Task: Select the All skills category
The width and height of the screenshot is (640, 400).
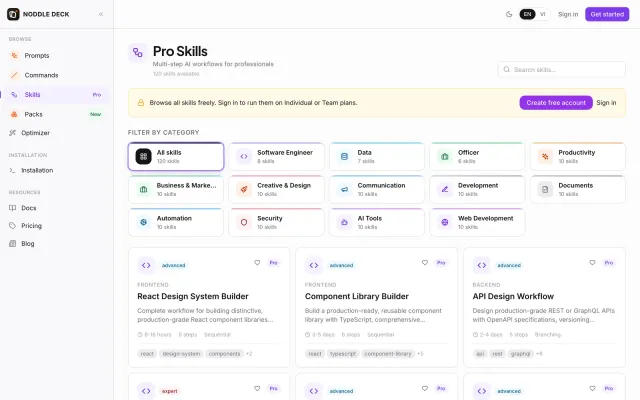Action: 176,156
